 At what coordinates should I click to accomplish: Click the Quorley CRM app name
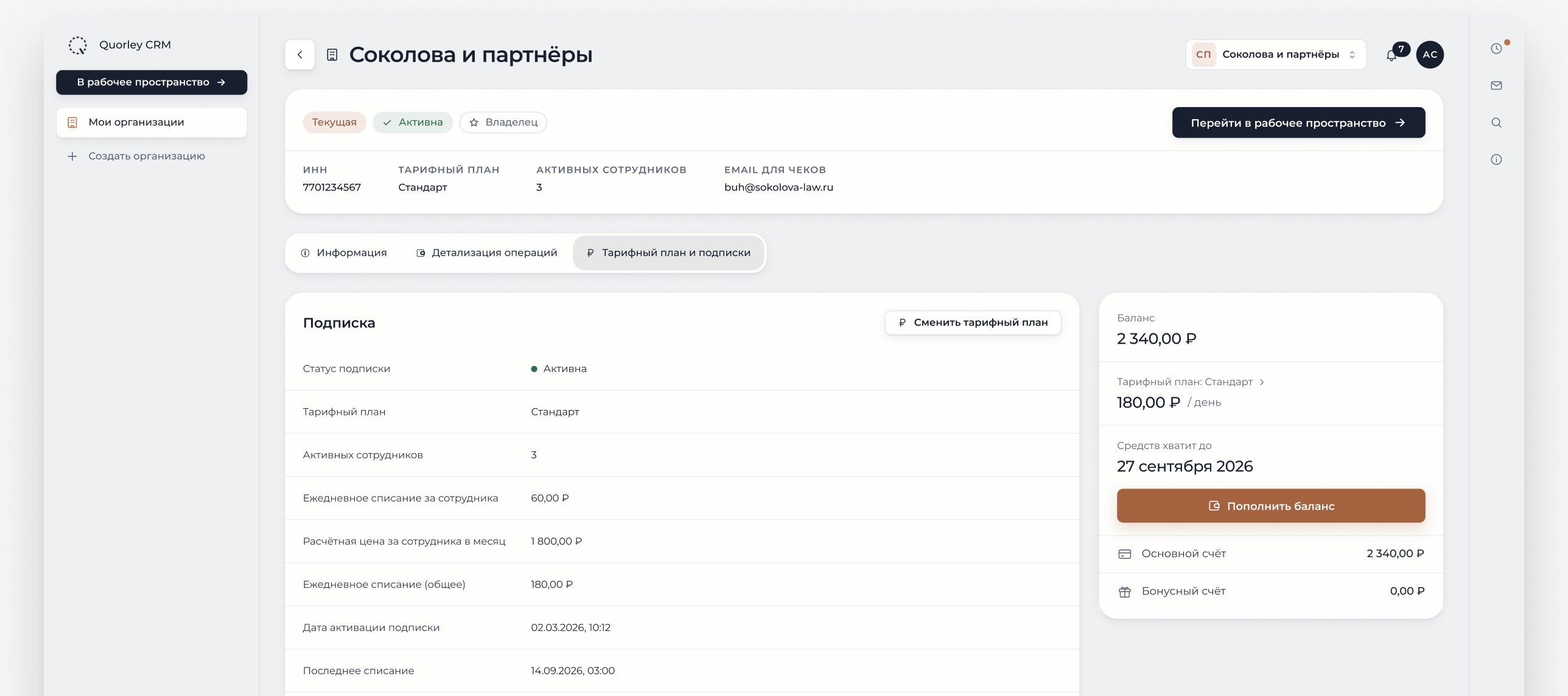[x=135, y=45]
